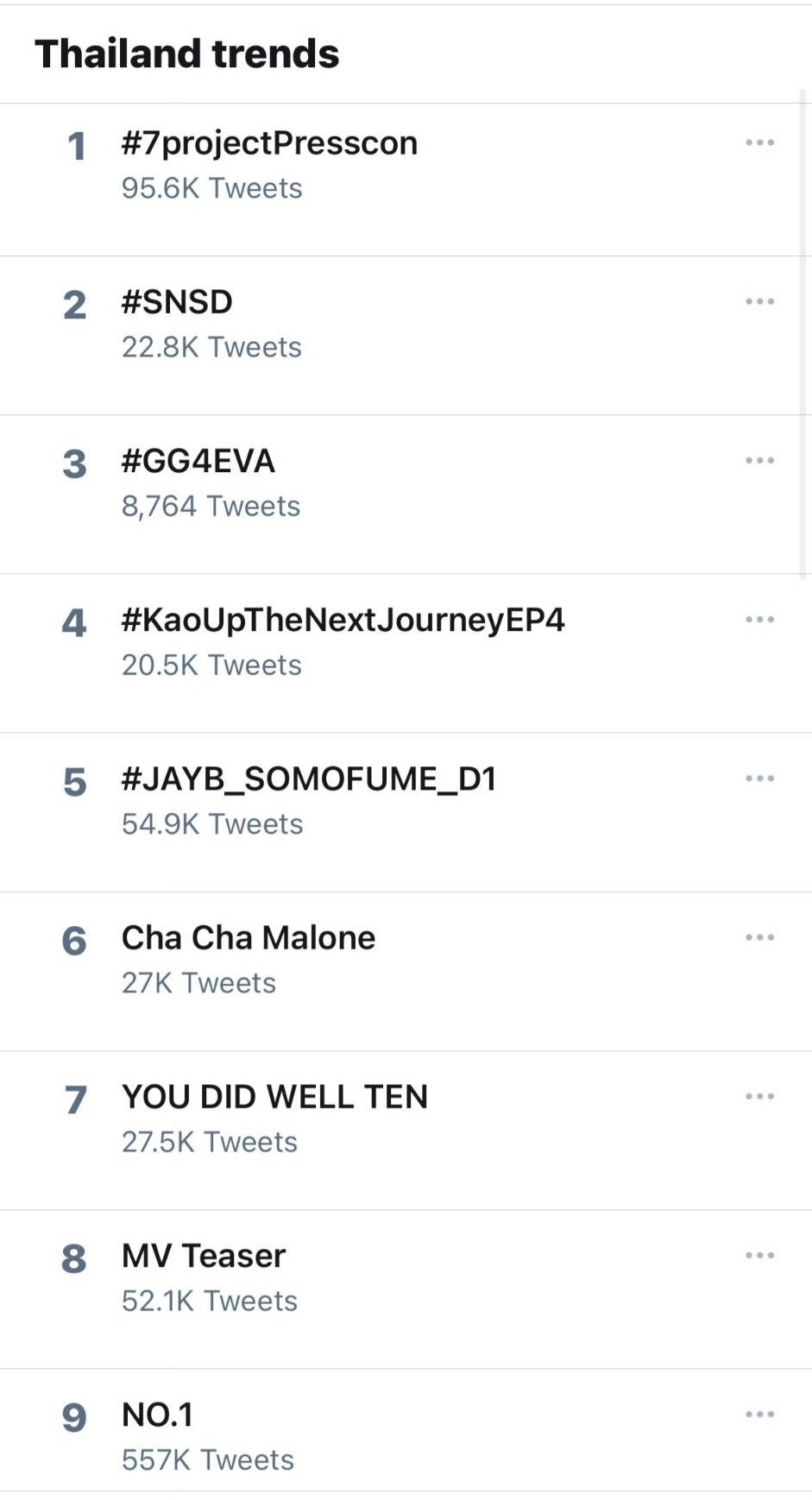Open more options for Cha Cha Malone
The height and width of the screenshot is (1500, 812).
click(759, 936)
